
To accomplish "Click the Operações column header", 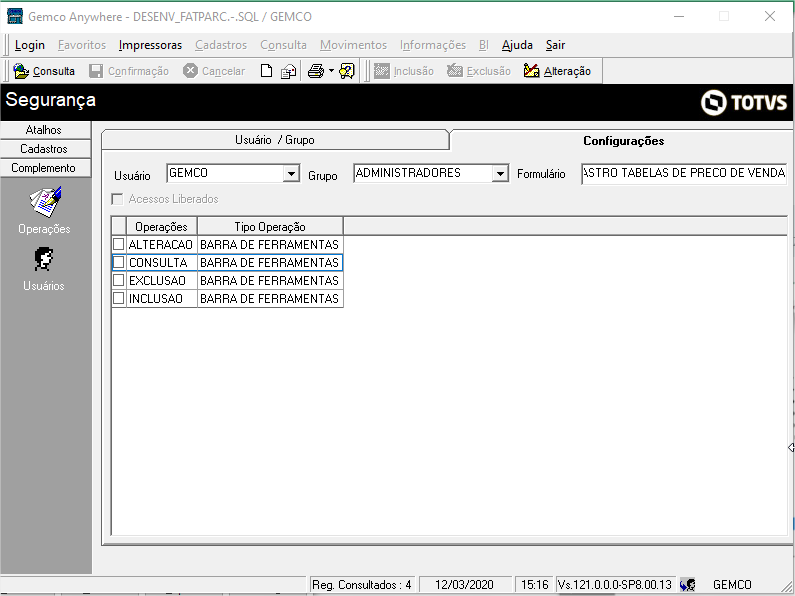I will point(162,227).
